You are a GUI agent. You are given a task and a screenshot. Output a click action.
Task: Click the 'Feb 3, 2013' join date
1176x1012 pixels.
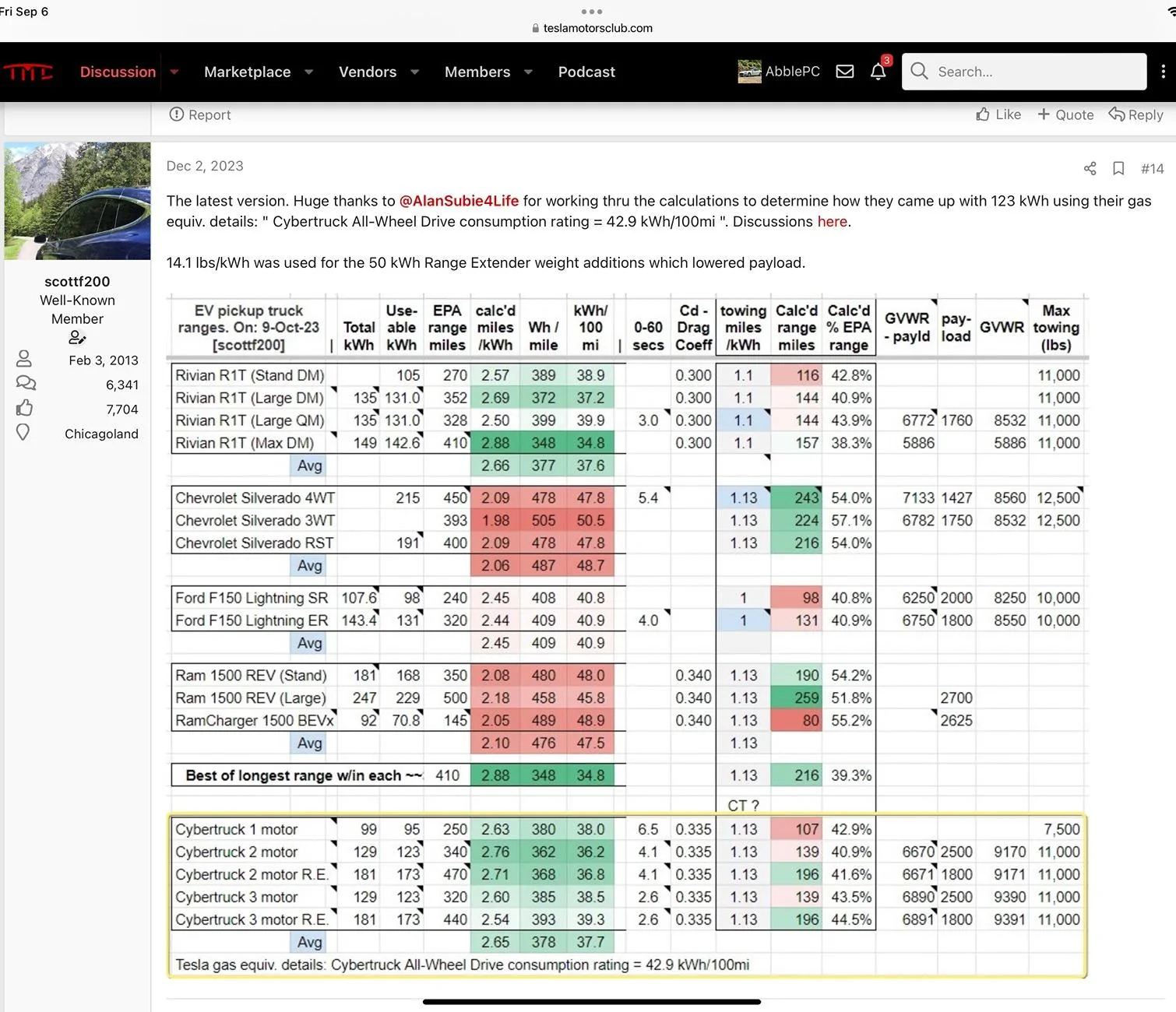[x=104, y=360]
